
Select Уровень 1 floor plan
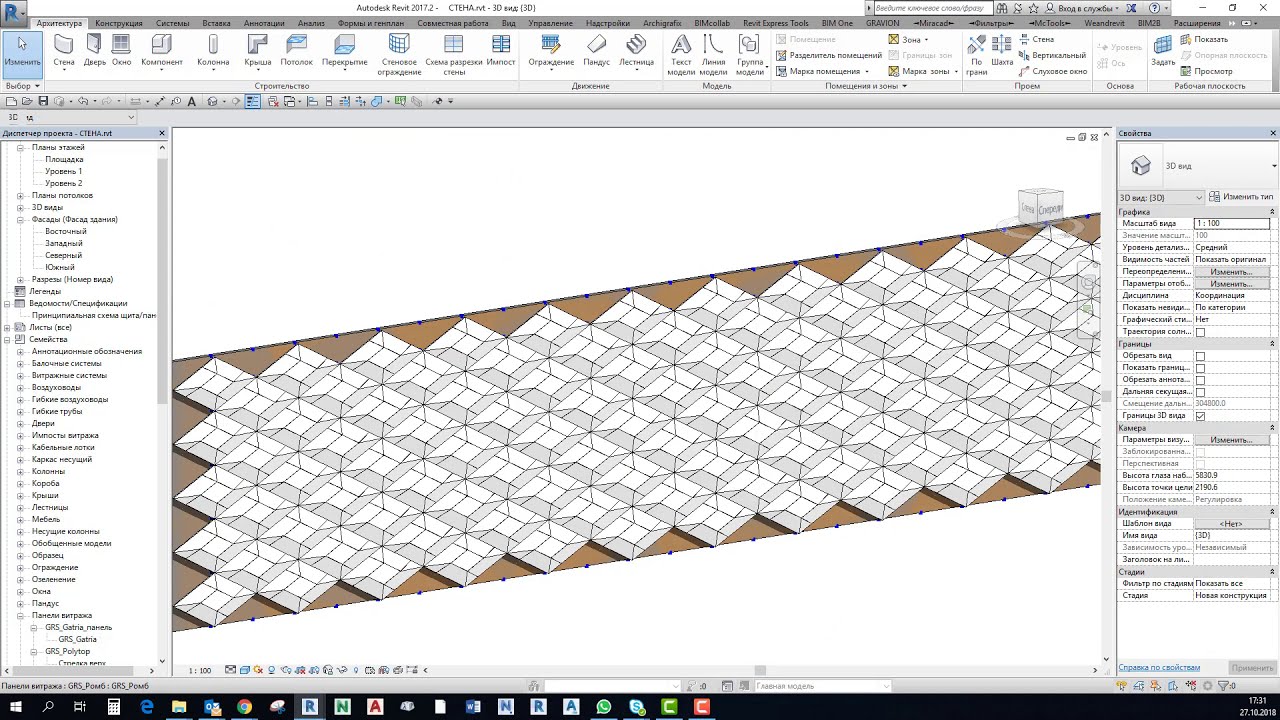[64, 172]
